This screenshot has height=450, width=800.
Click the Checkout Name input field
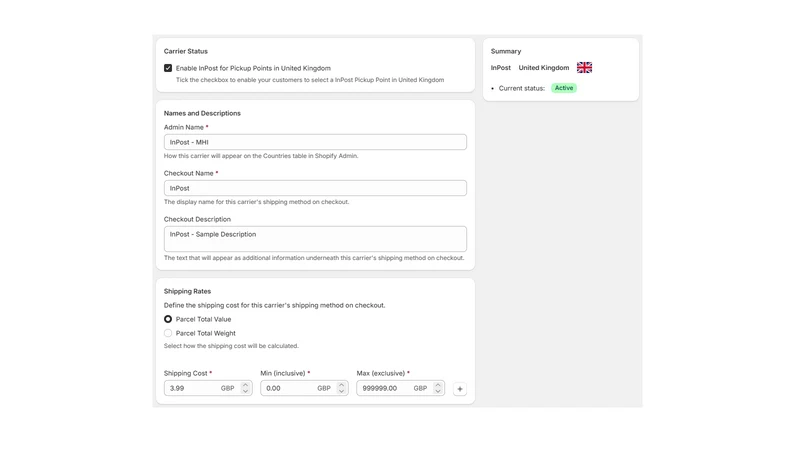pyautogui.click(x=315, y=188)
